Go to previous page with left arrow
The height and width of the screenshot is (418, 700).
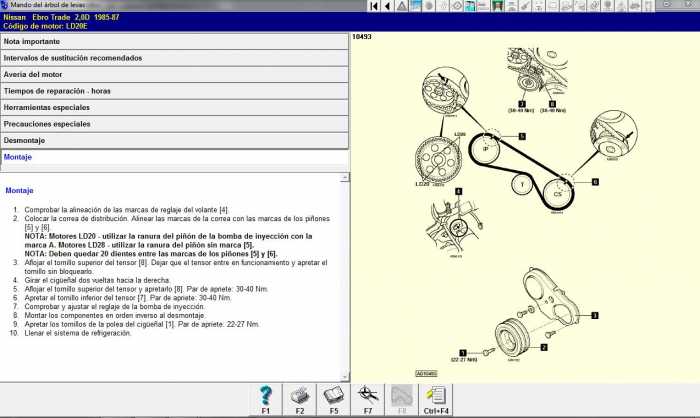[x=387, y=6]
